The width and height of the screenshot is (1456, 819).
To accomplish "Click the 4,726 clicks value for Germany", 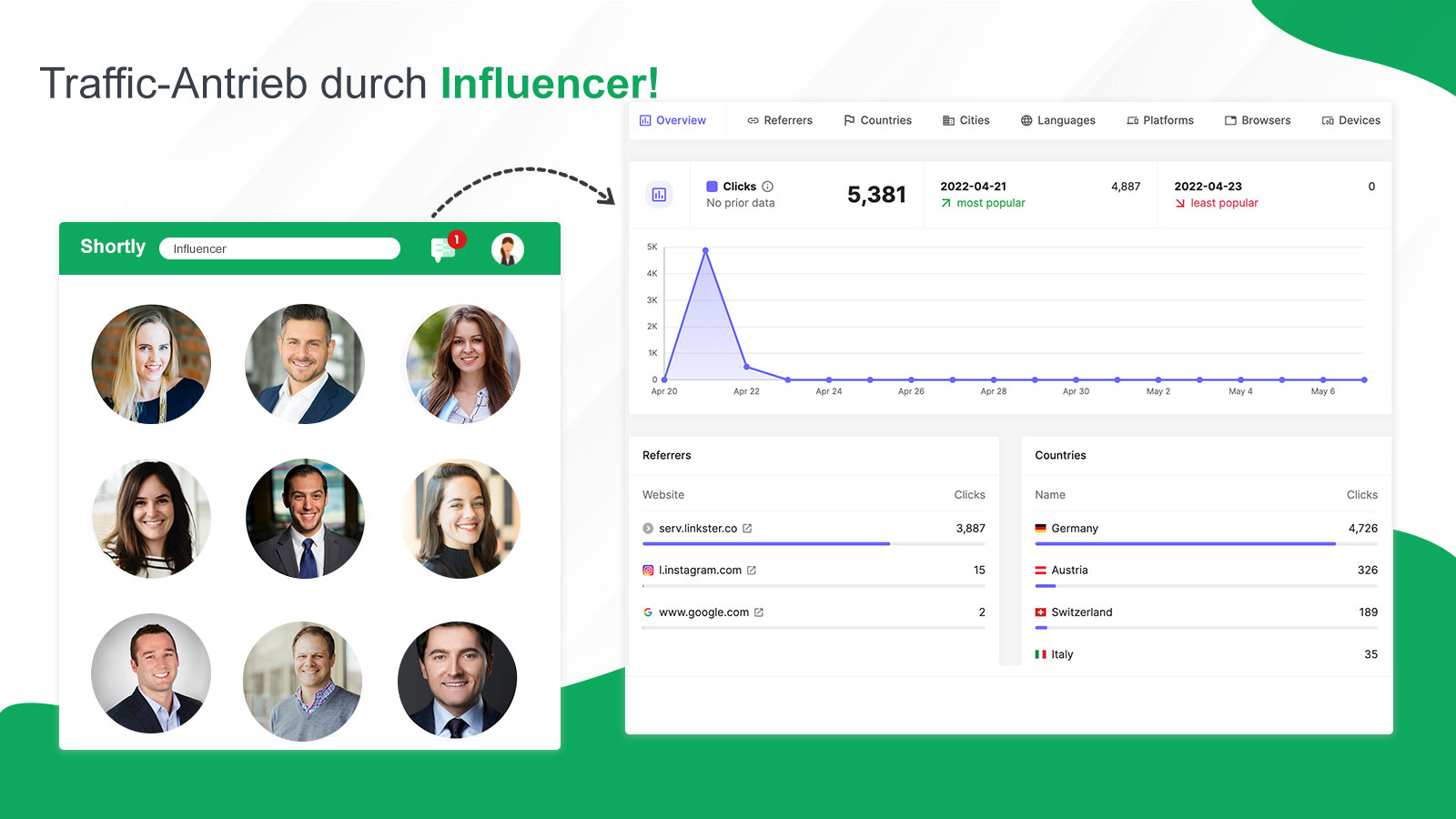I will pos(1363,529).
